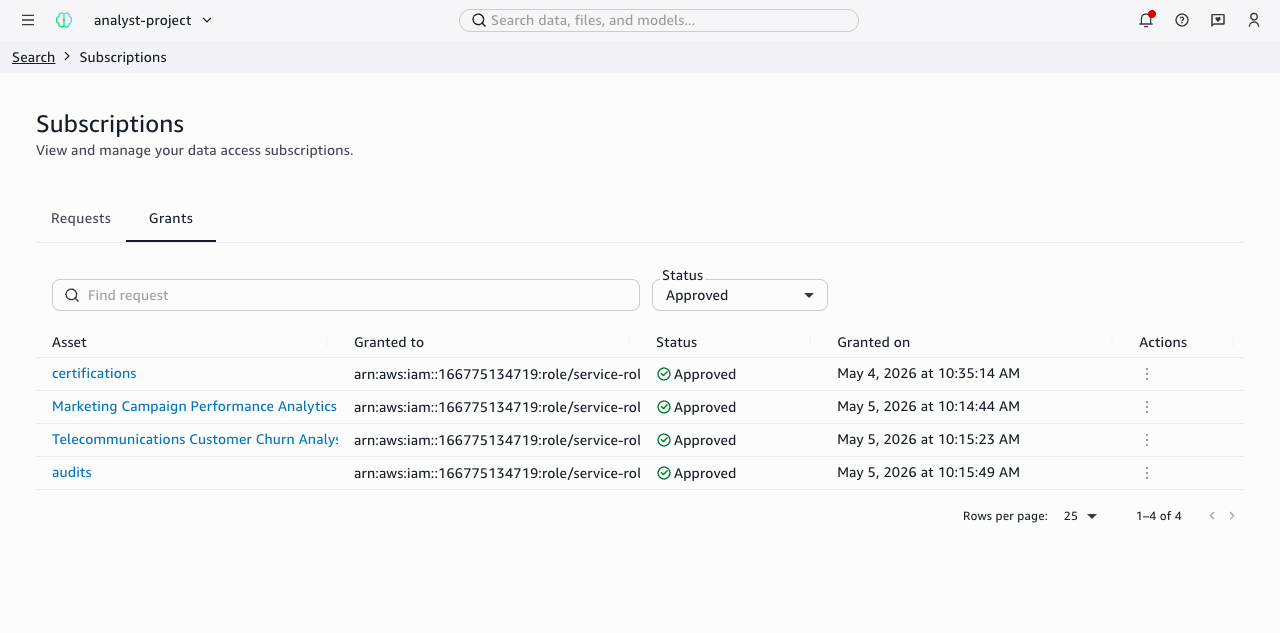The width and height of the screenshot is (1280, 633).
Task: Click the top search data field
Action: (659, 20)
